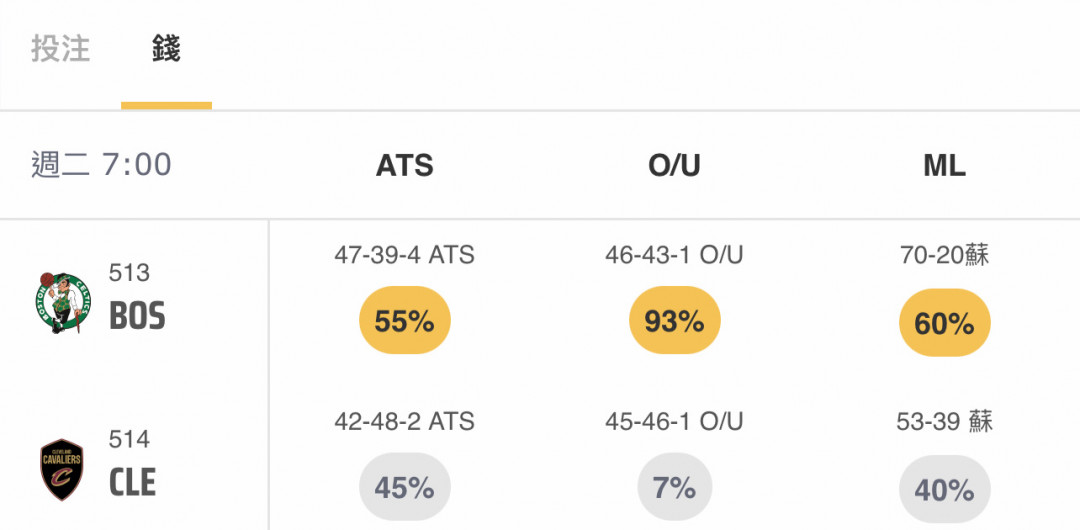Choose Cleveland's 40% ML pill
The image size is (1080, 530).
[x=945, y=489]
